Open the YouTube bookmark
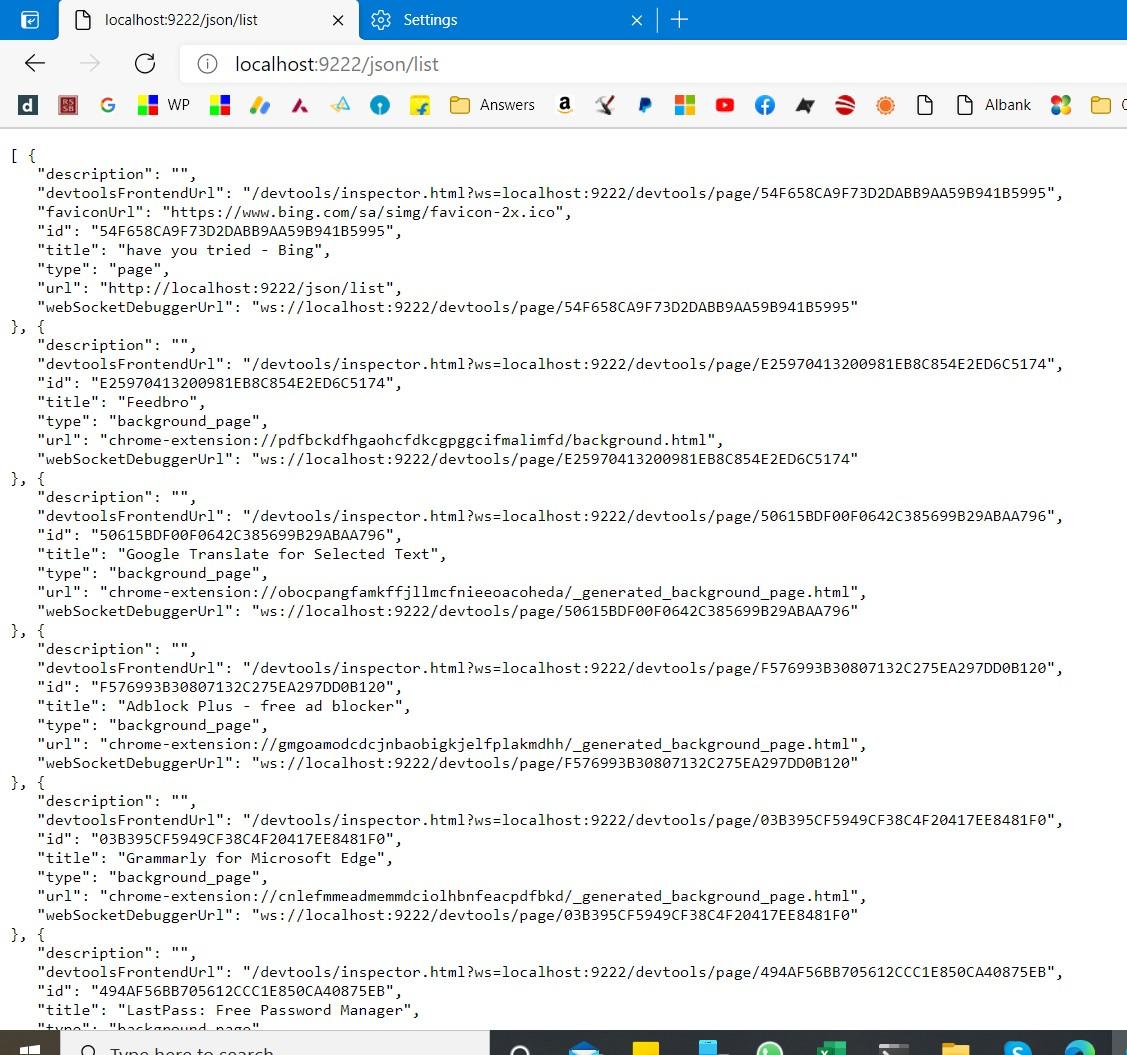Viewport: 1127px width, 1055px height. pyautogui.click(x=725, y=106)
